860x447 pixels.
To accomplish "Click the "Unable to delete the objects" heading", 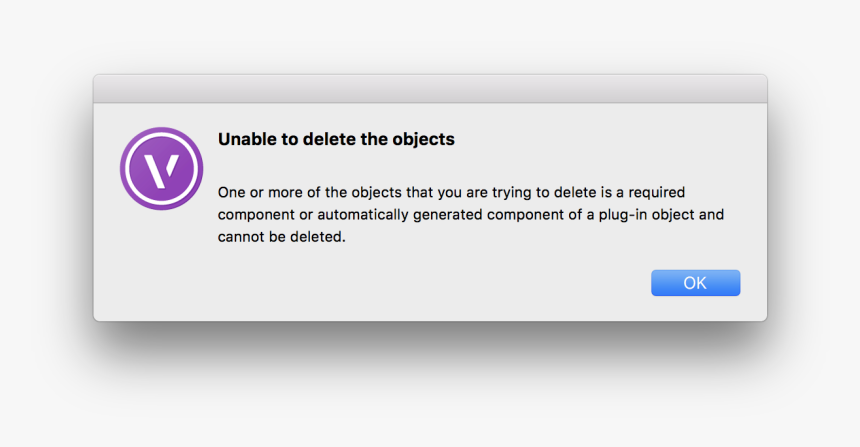I will coord(336,139).
